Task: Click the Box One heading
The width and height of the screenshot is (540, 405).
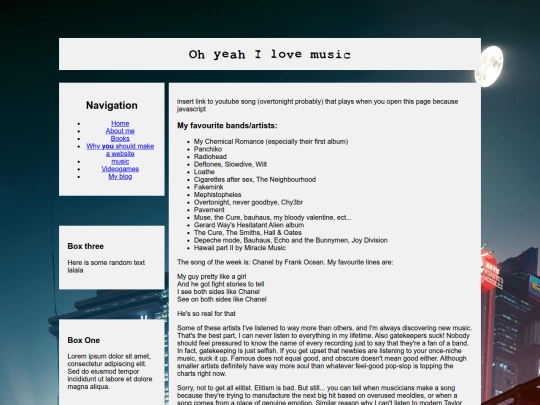Action: (x=84, y=340)
